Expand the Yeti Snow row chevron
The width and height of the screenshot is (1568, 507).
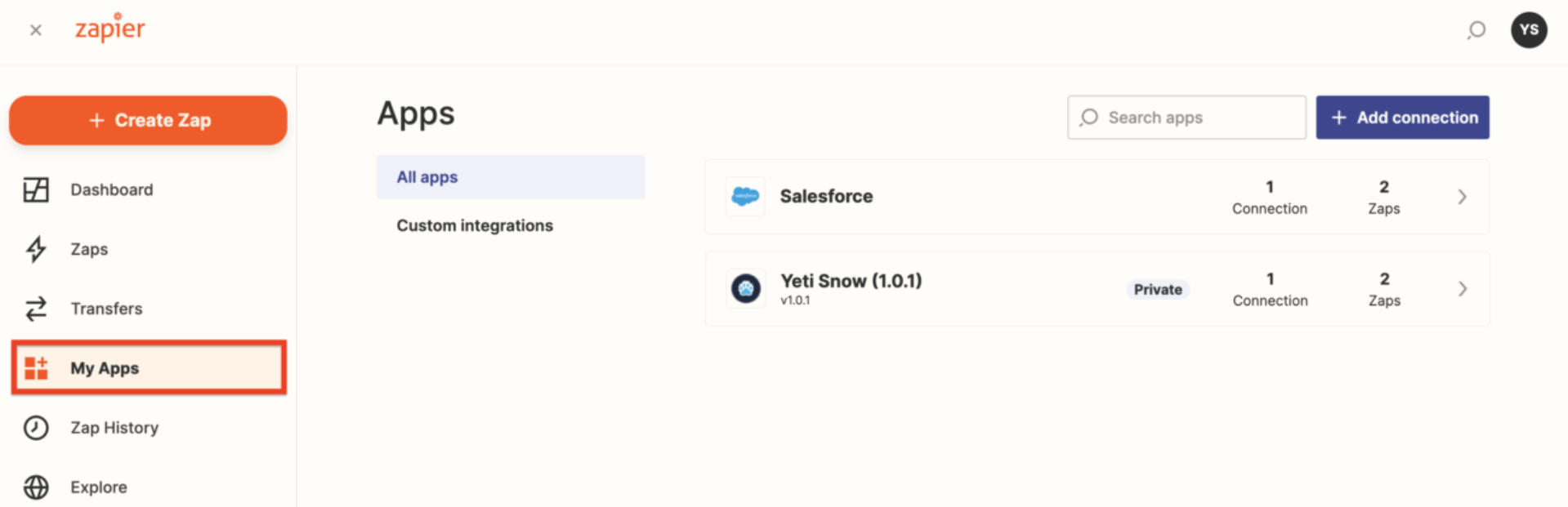pyautogui.click(x=1462, y=289)
